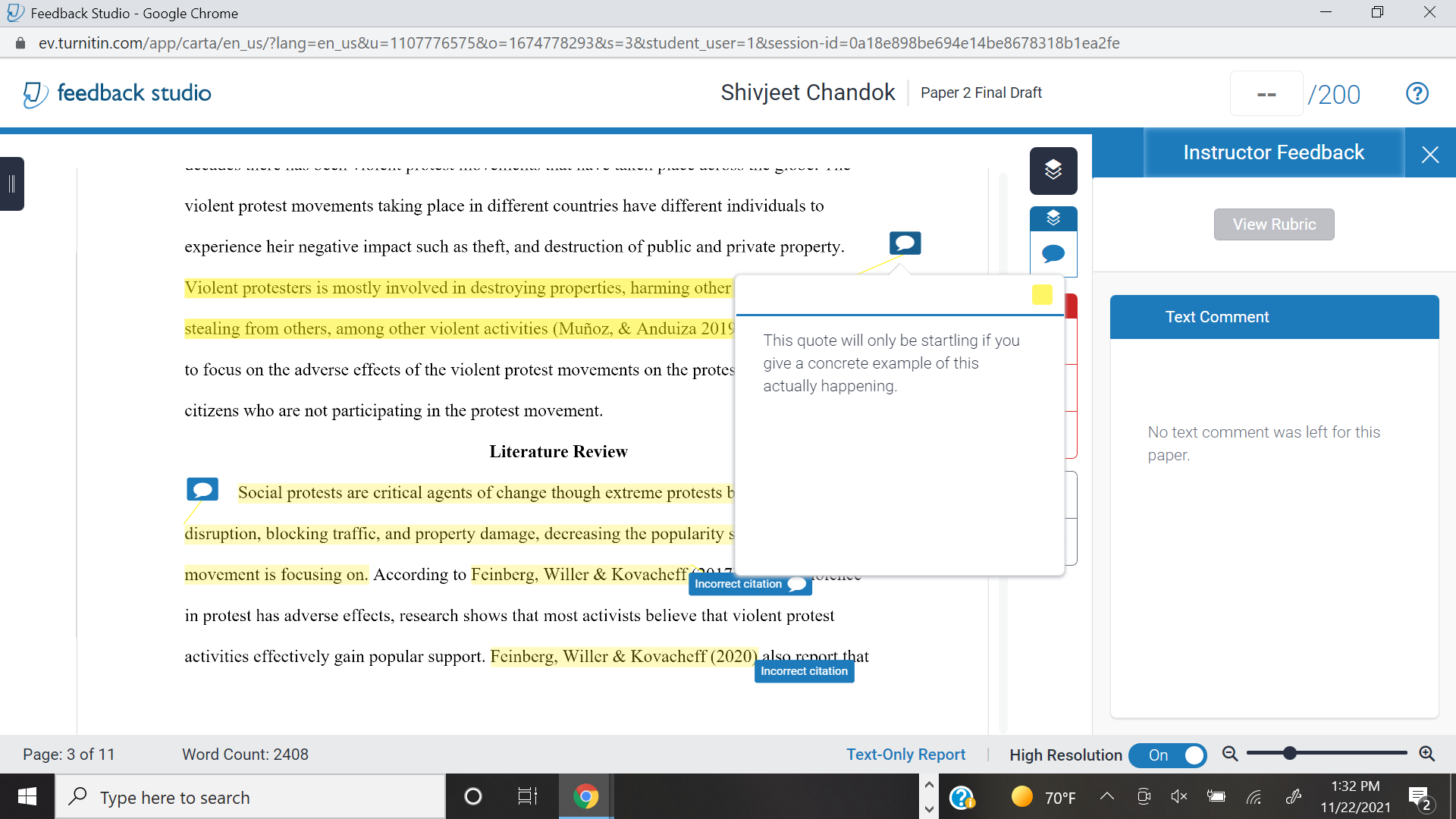This screenshot has height=819, width=1456.
Task: Open the View Rubric button
Action: [1274, 224]
